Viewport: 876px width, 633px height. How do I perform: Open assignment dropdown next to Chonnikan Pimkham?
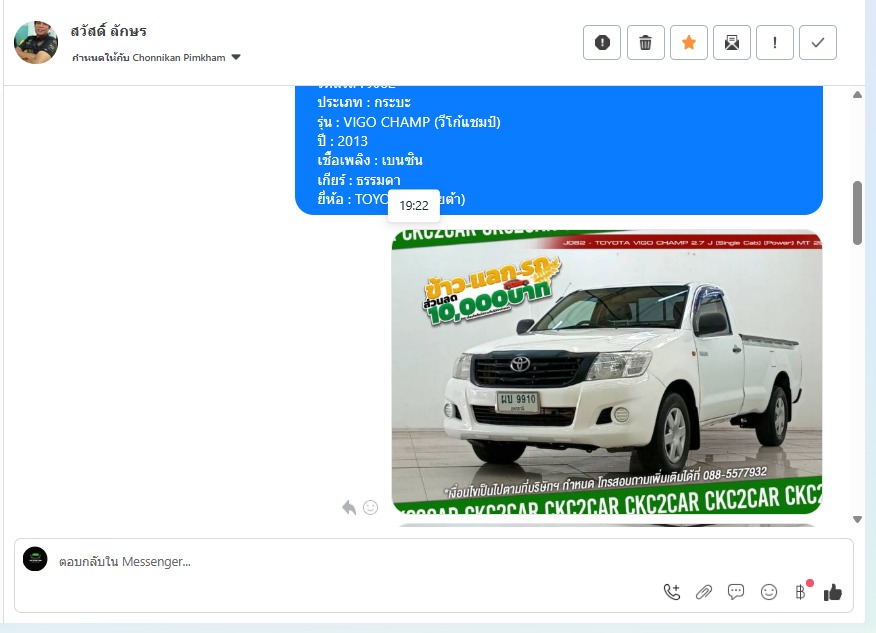(x=236, y=57)
